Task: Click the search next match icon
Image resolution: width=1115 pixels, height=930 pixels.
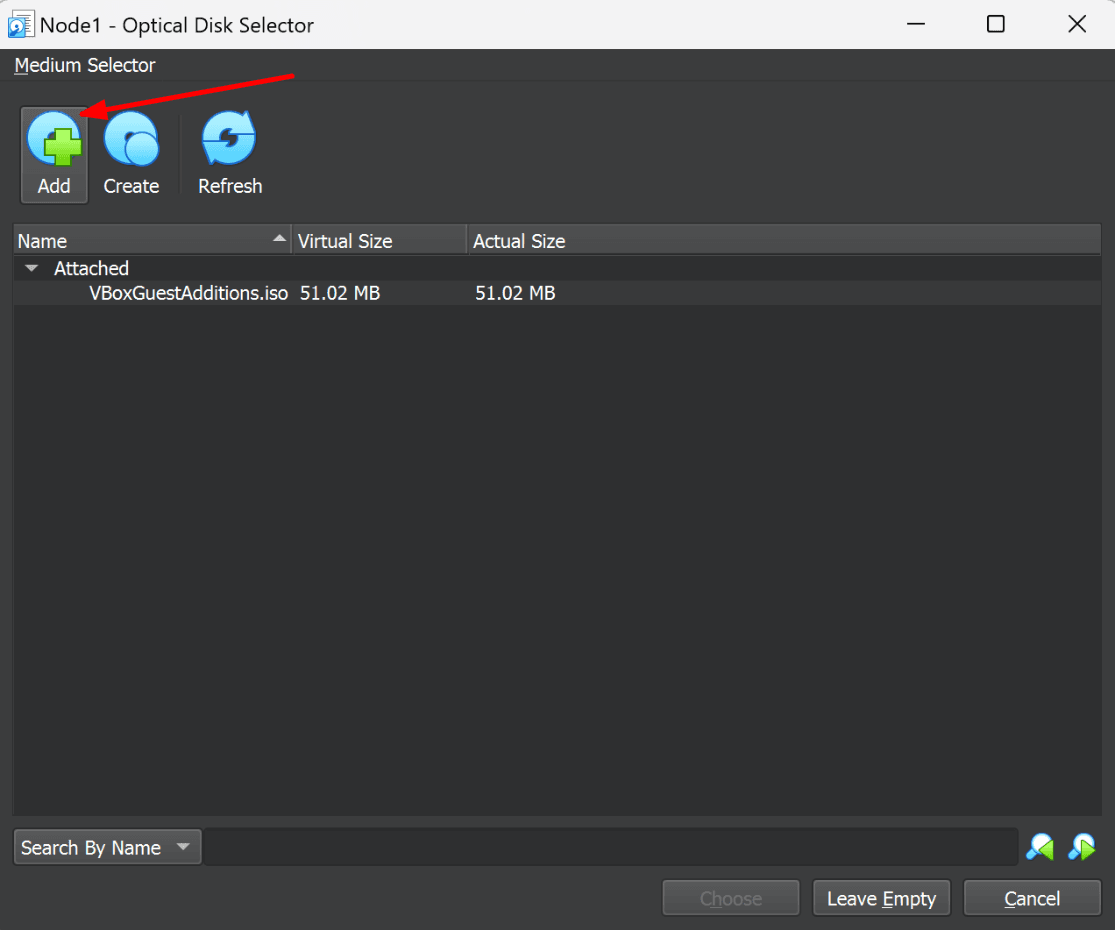Action: click(x=1081, y=847)
